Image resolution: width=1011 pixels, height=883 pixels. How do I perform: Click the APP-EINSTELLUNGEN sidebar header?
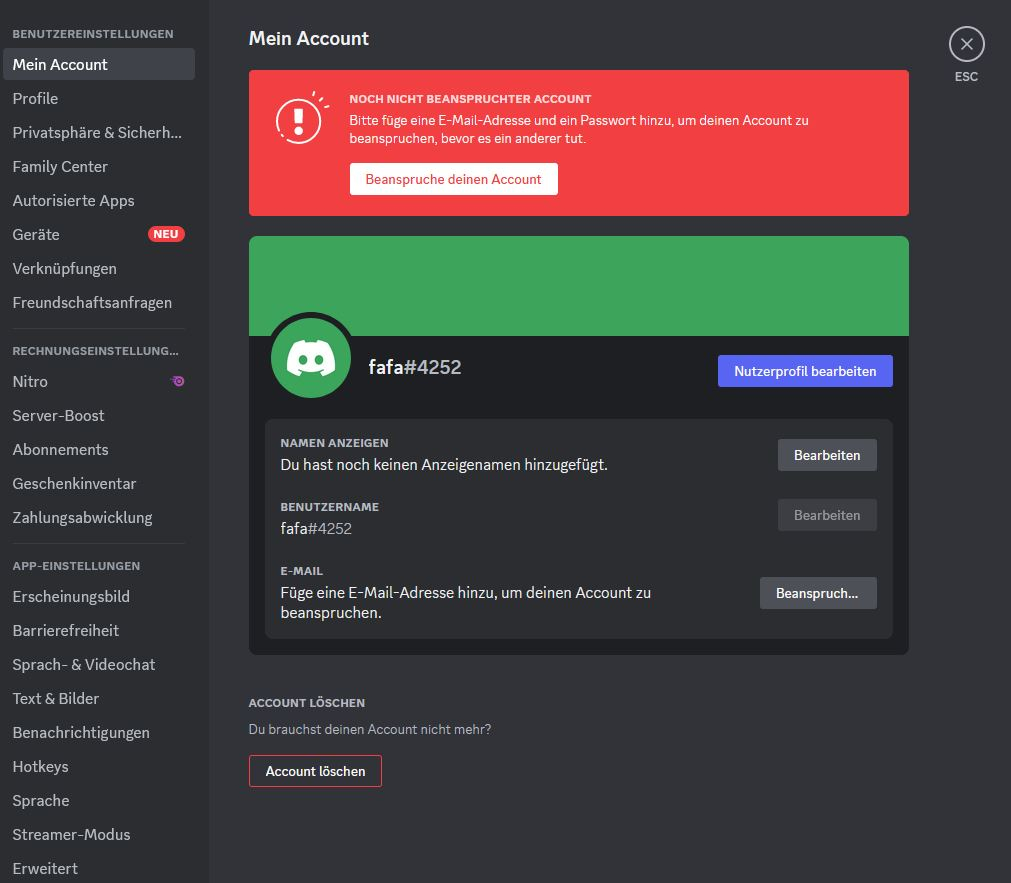point(76,566)
